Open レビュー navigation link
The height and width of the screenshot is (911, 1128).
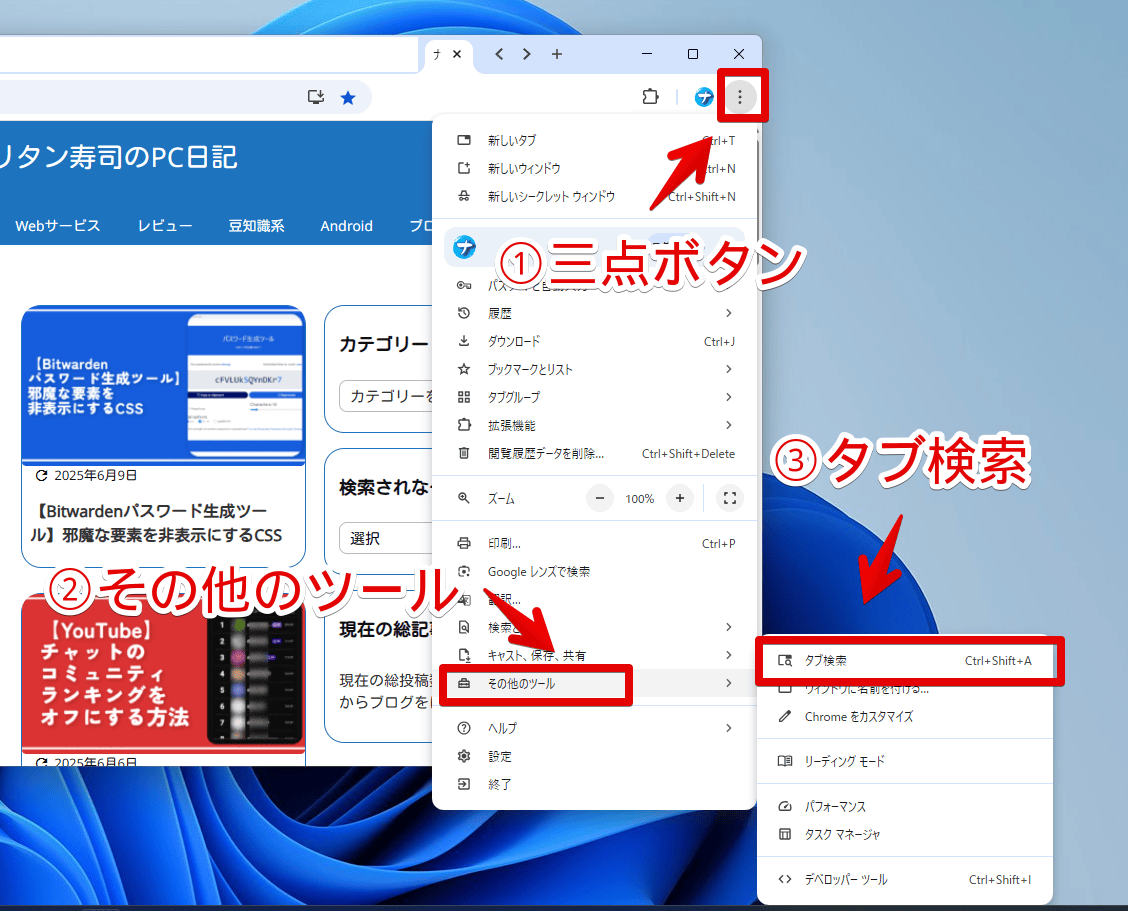(165, 226)
